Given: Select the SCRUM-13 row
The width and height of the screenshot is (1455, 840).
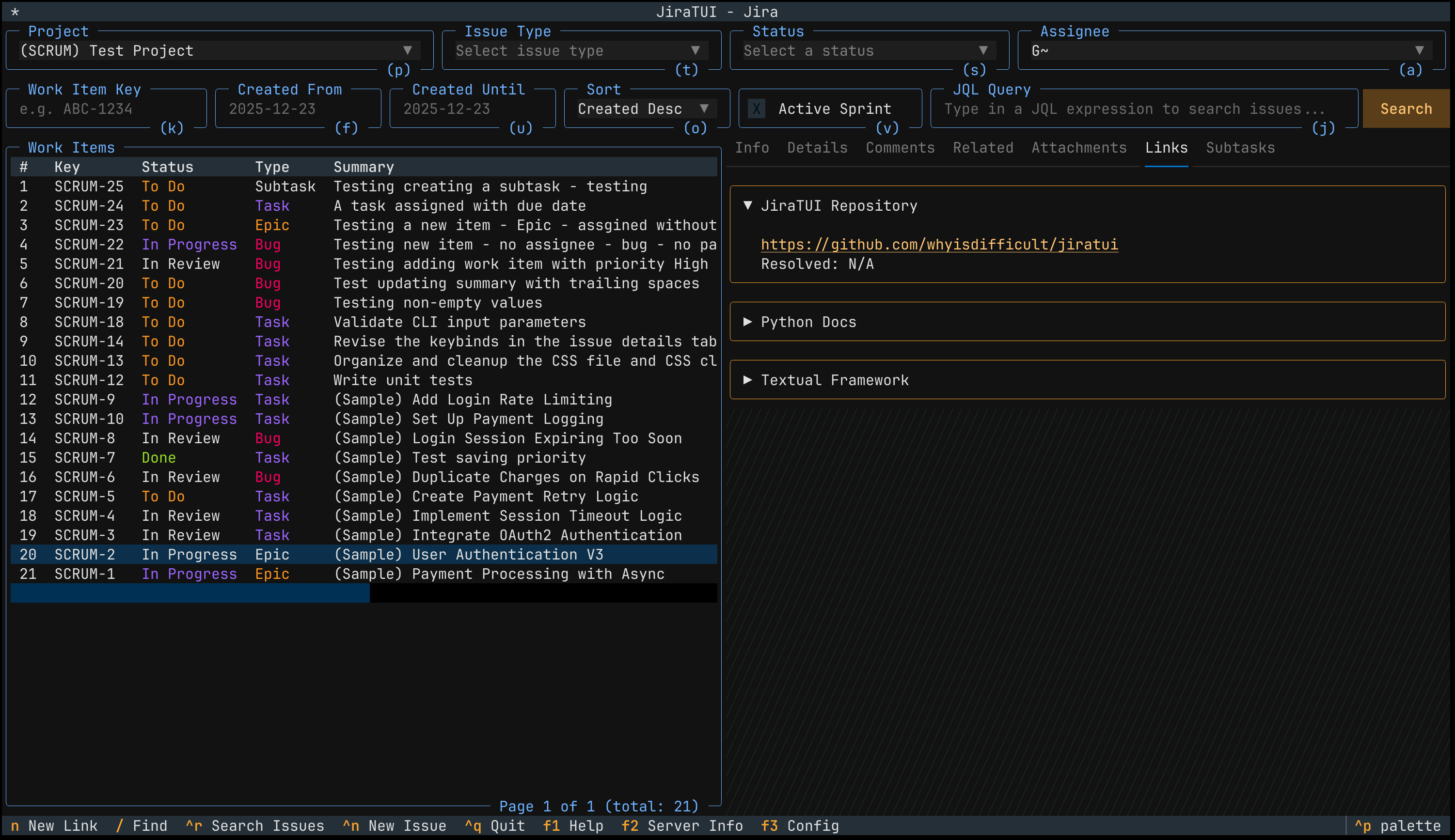Looking at the screenshot, I should coord(364,360).
